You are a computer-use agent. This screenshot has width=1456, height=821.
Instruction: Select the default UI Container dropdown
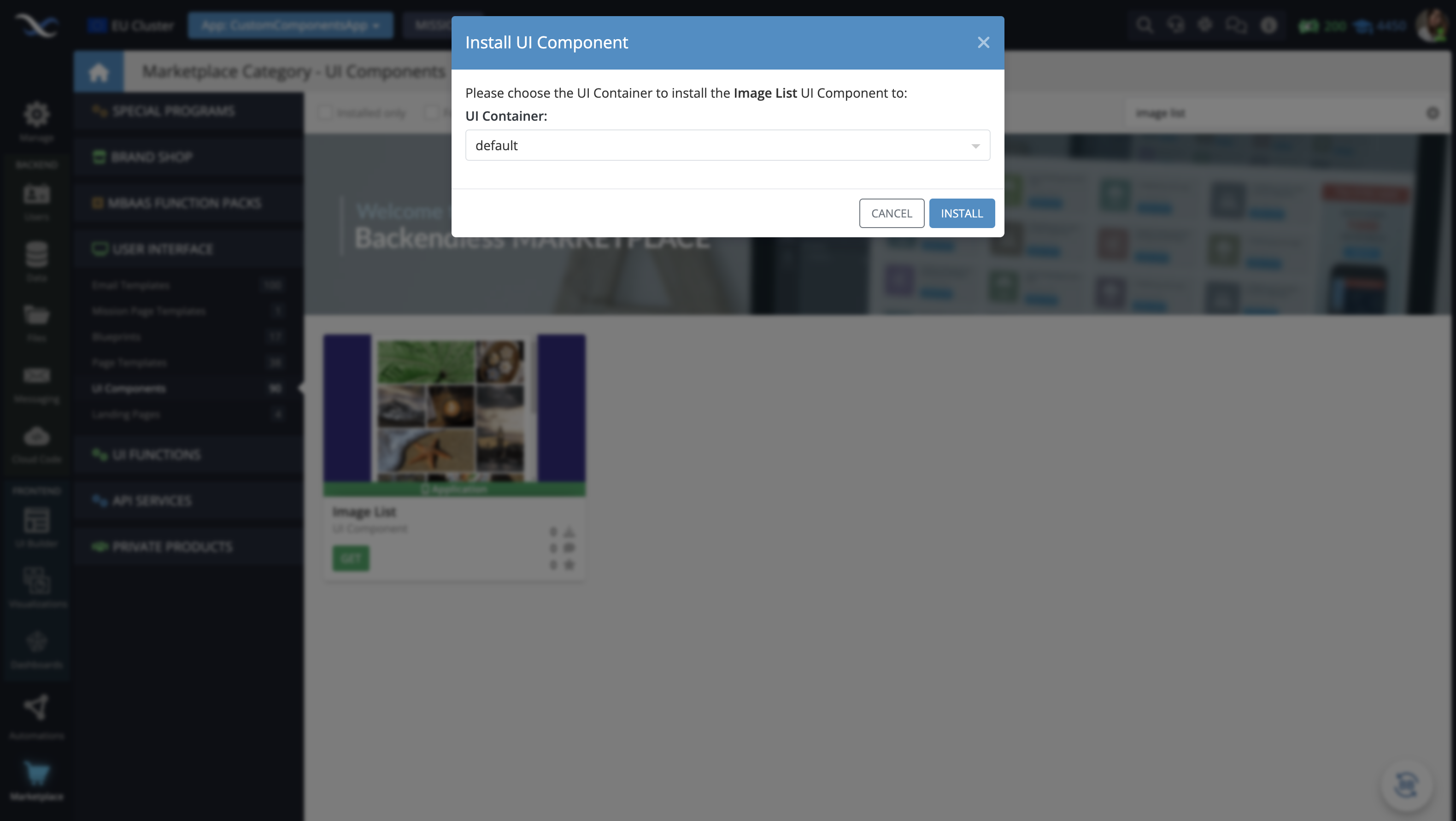727,145
